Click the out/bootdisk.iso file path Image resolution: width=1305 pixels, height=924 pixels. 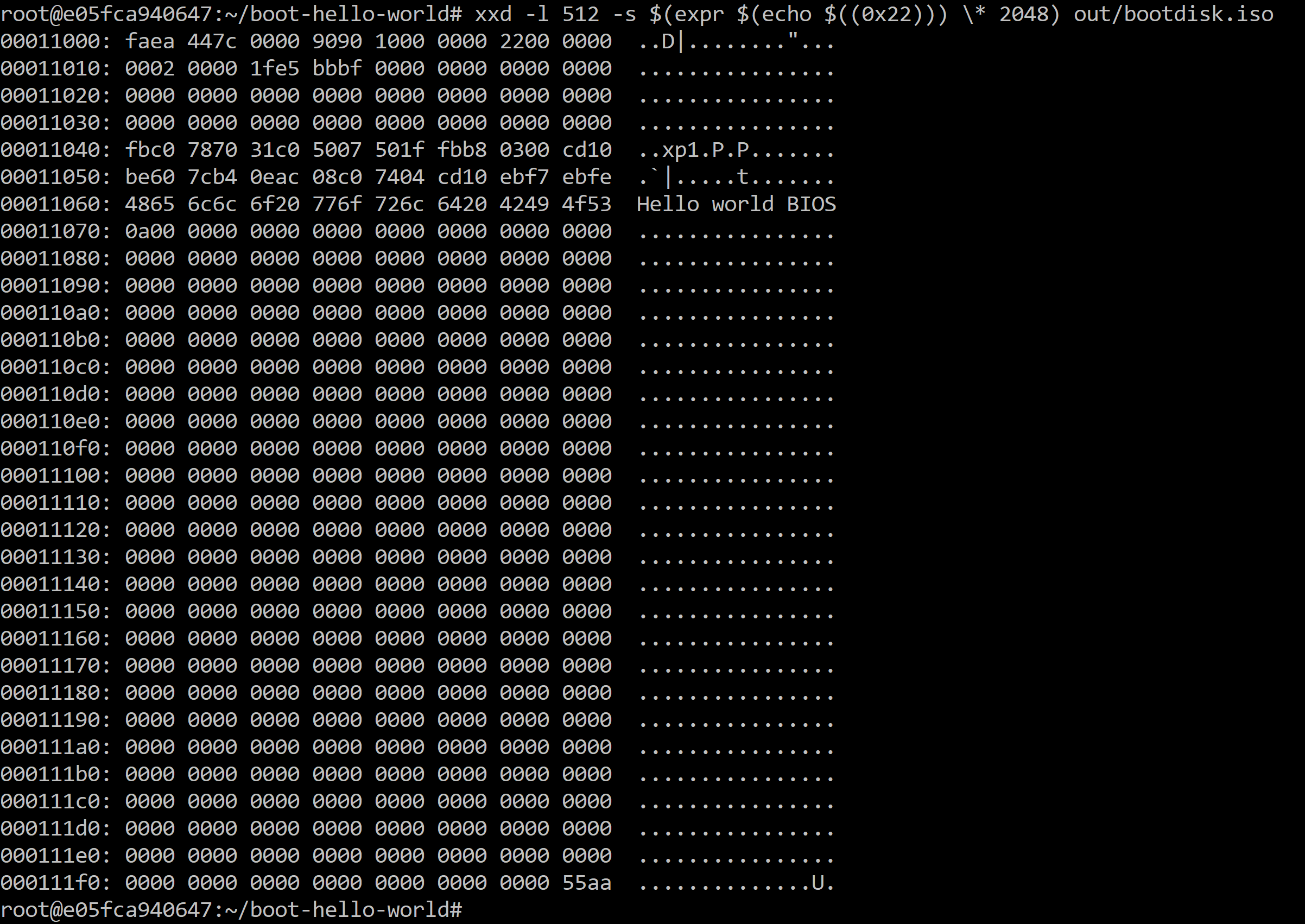tap(1174, 14)
